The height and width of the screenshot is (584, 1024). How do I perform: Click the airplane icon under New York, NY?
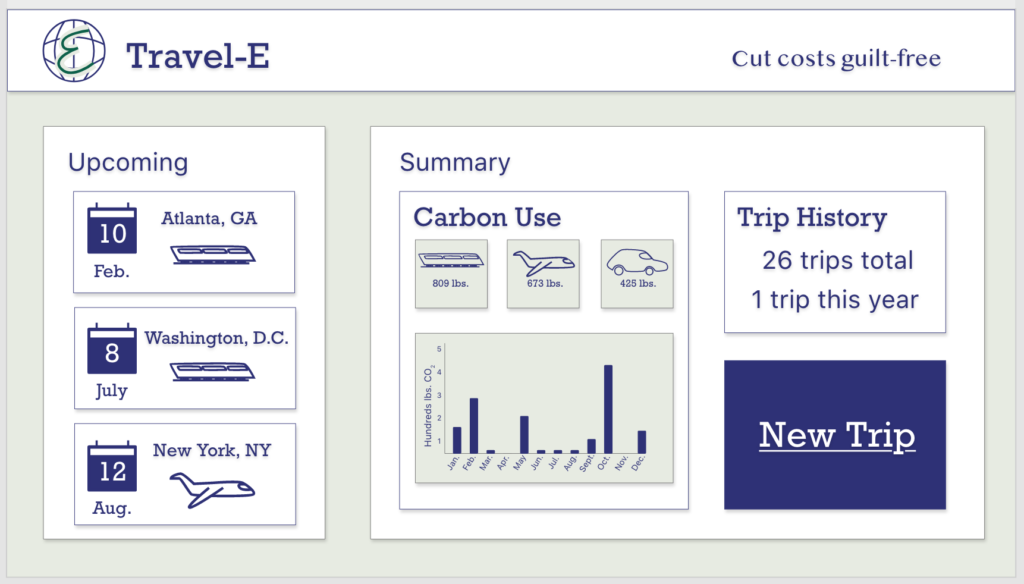(212, 490)
